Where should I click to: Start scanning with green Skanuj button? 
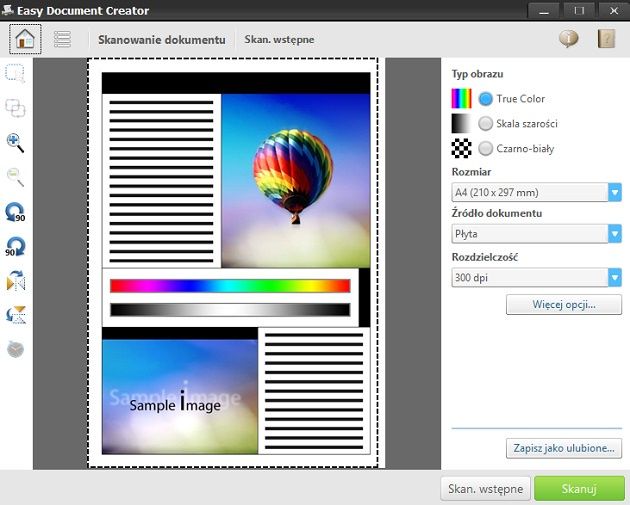click(579, 489)
